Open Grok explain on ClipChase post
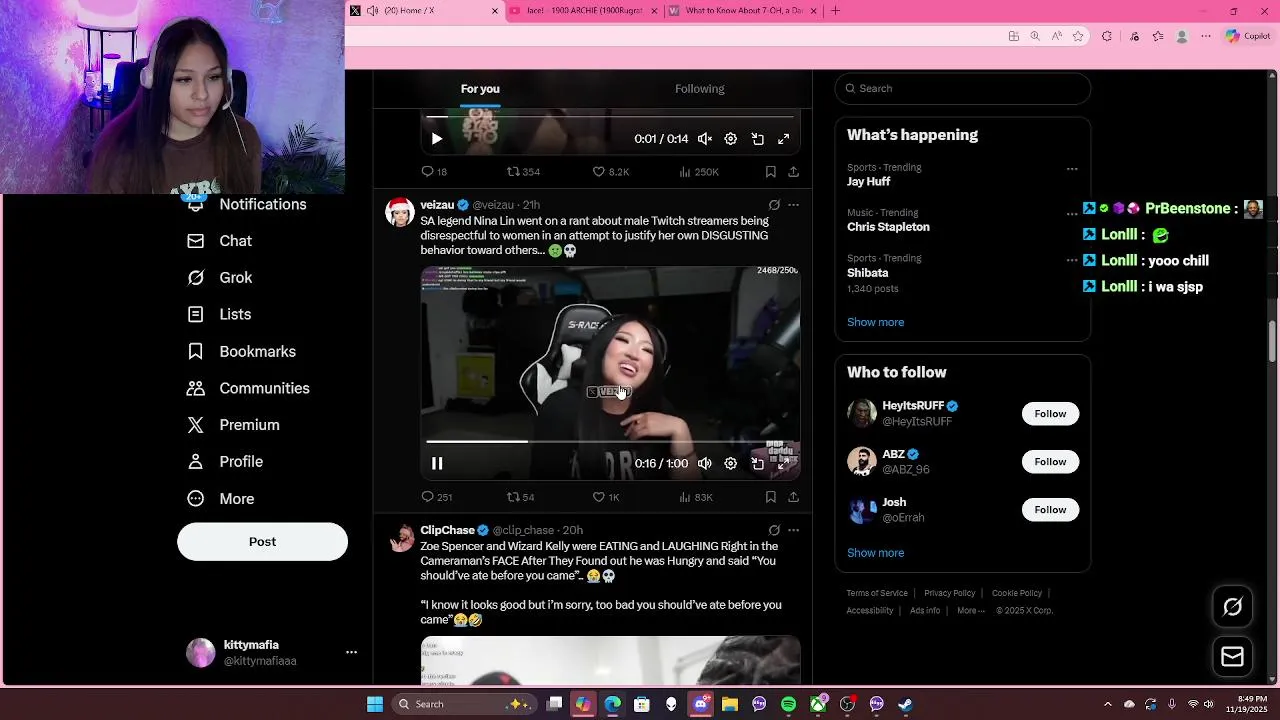Screen dimensions: 1280x720 (774, 530)
